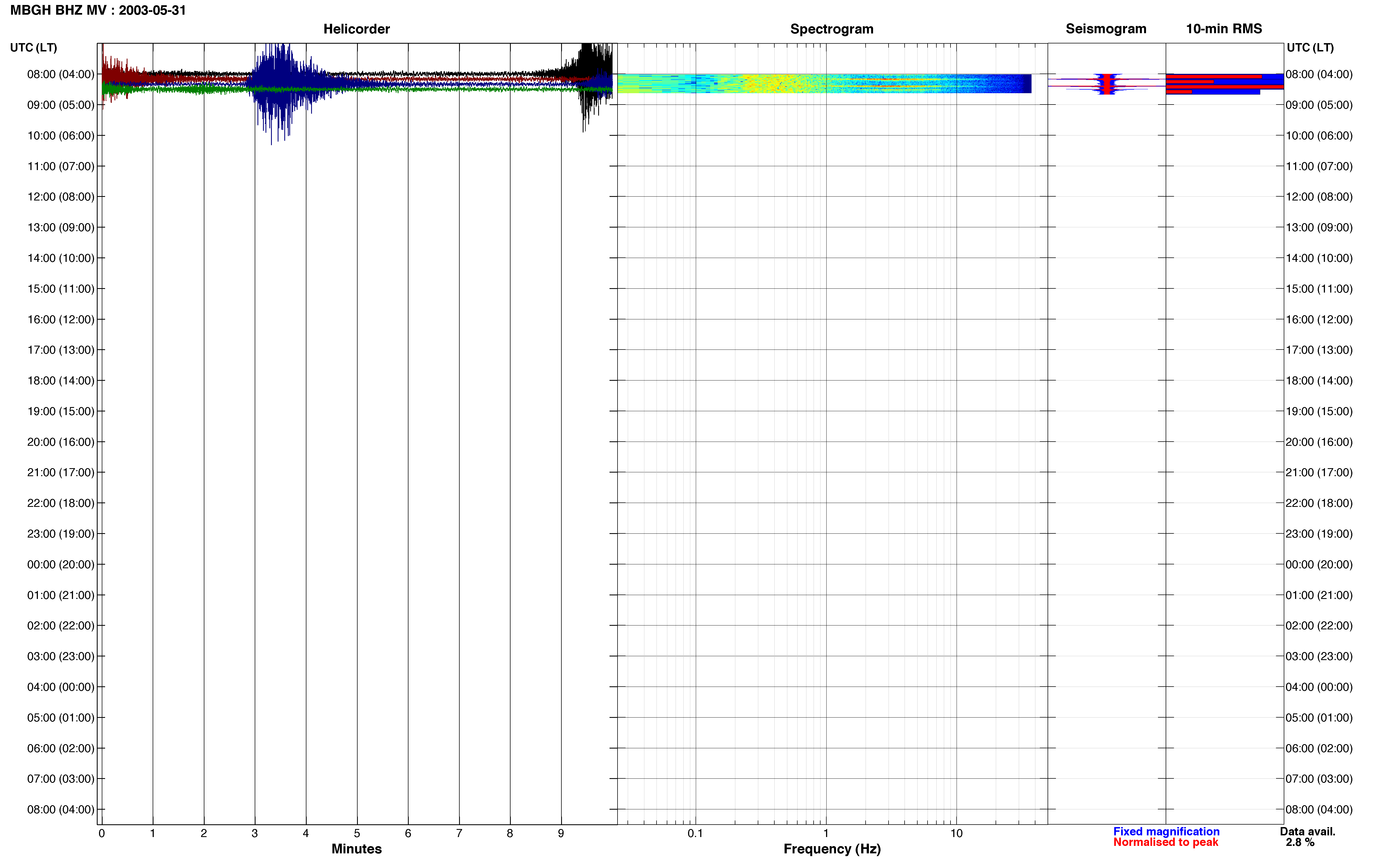Viewport: 1388px width, 868px height.
Task: Click the left 'UTC (LT)' axis header
Action: point(34,48)
